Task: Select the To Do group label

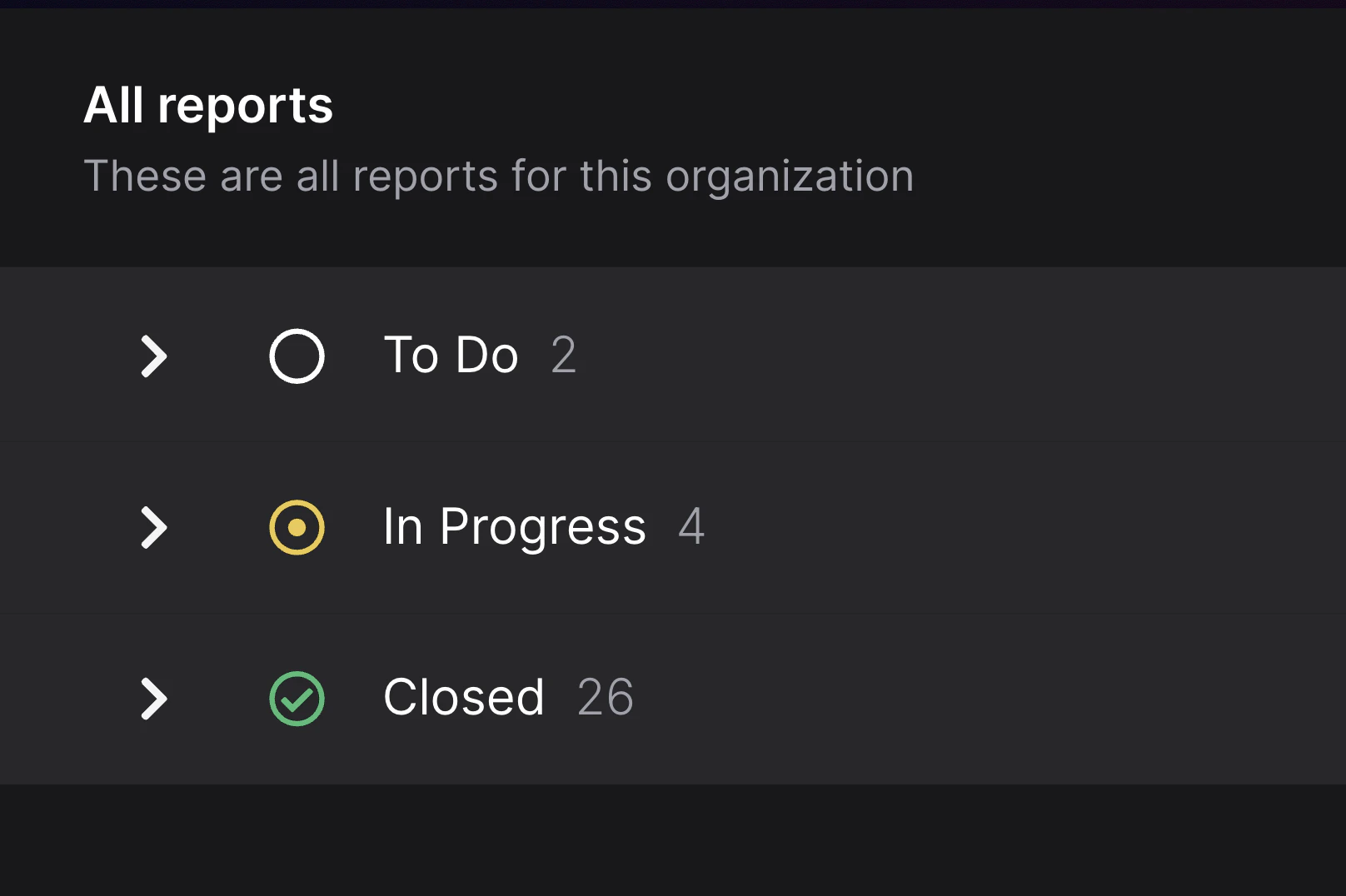Action: click(450, 354)
